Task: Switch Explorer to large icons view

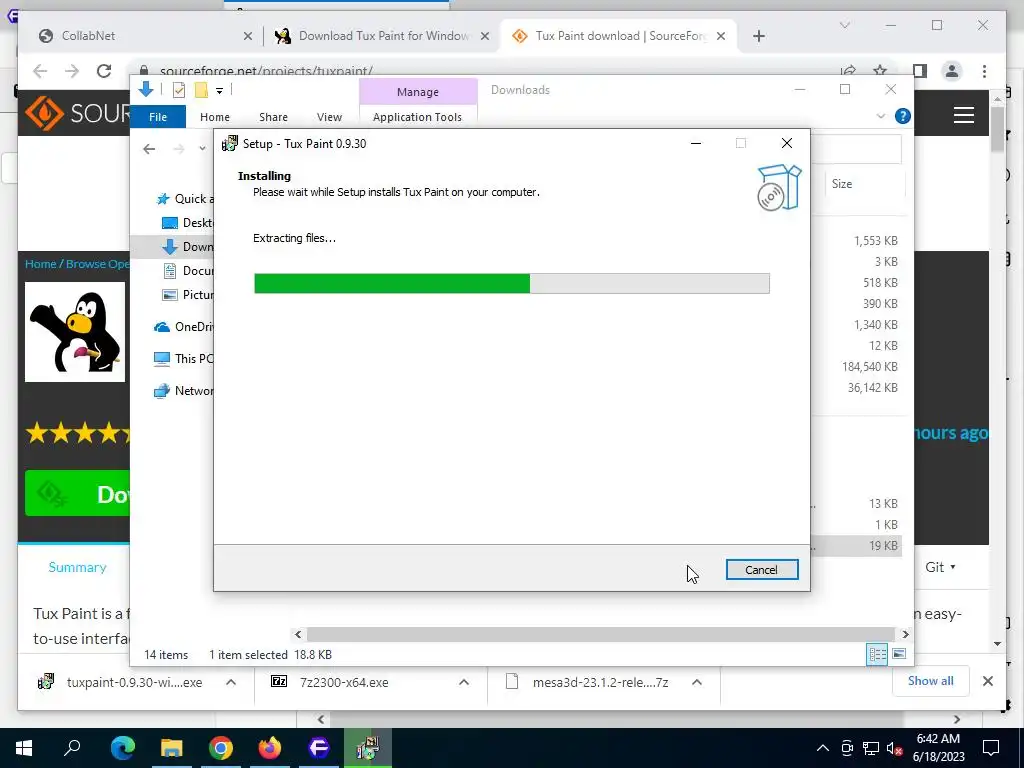Action: pyautogui.click(x=899, y=654)
